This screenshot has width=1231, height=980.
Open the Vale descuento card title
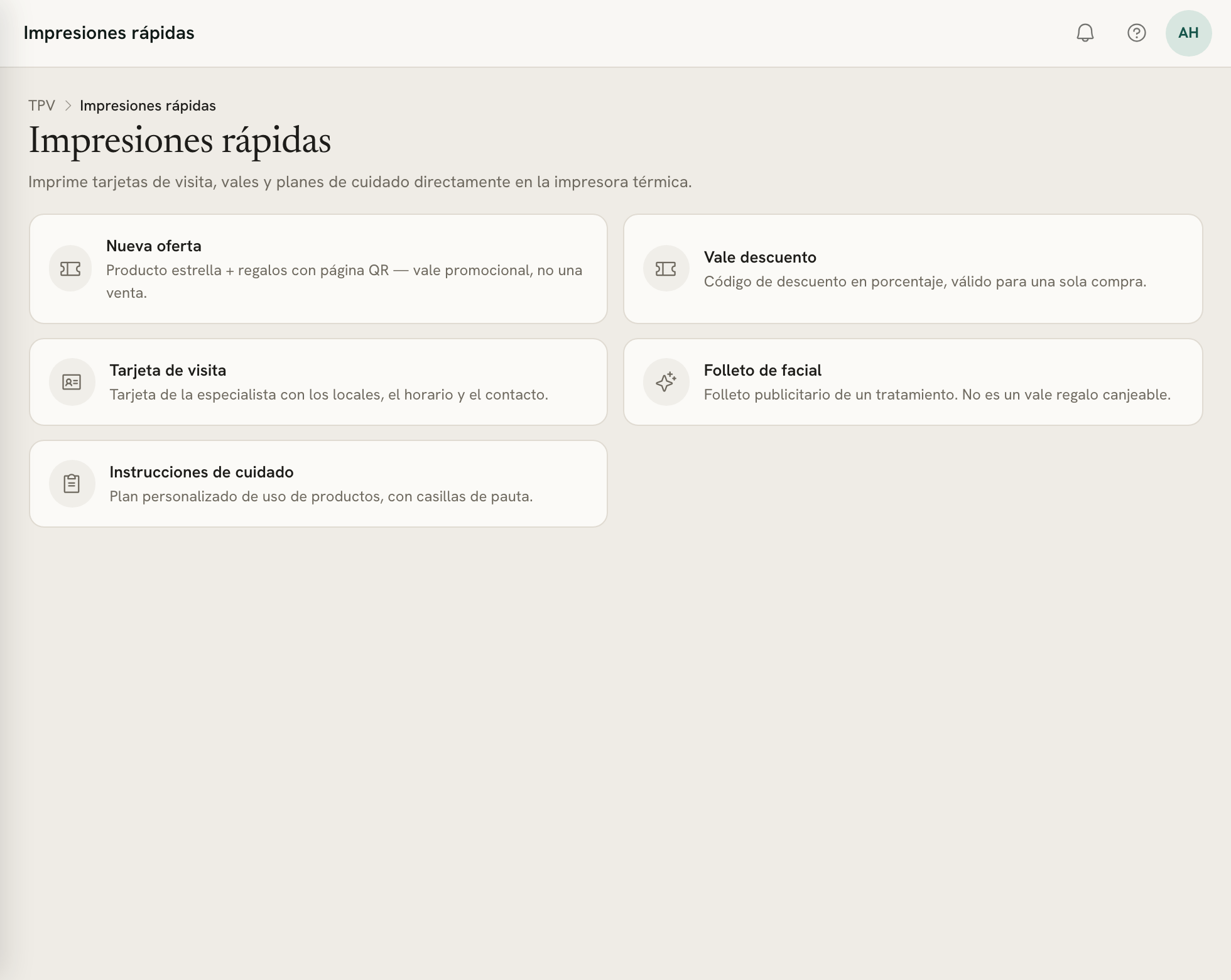[x=760, y=257]
